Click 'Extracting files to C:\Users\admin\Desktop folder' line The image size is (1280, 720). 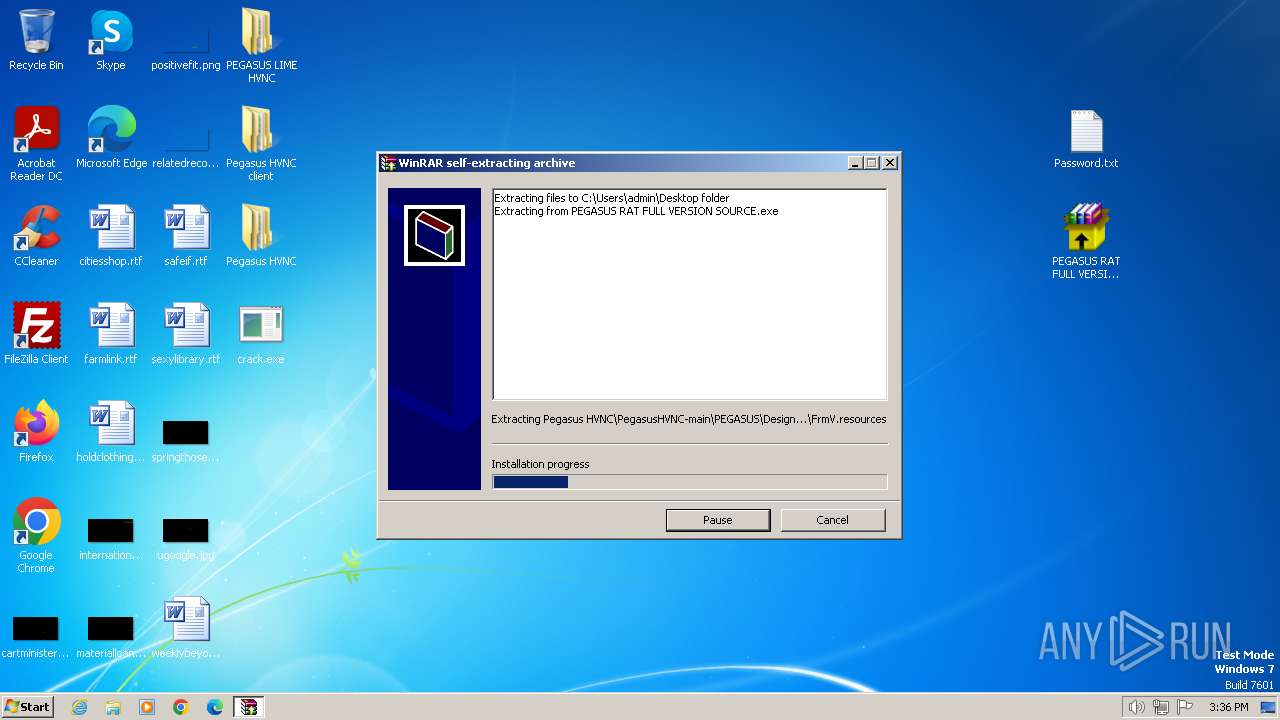pyautogui.click(x=612, y=198)
